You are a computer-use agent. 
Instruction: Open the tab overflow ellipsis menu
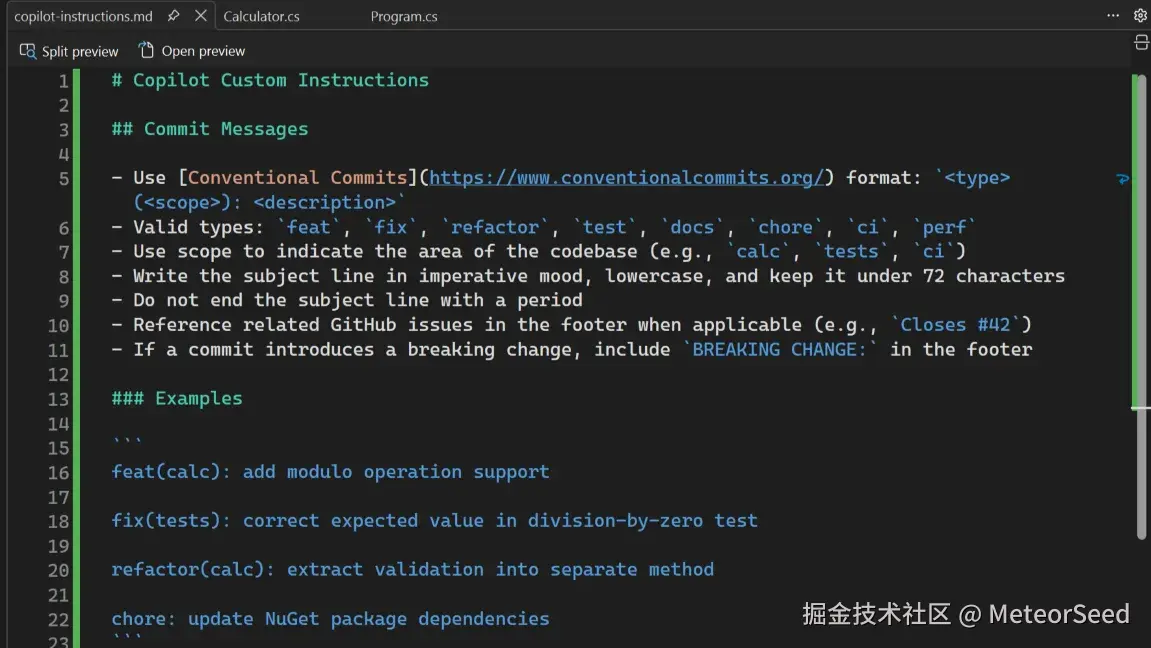pyautogui.click(x=1113, y=15)
